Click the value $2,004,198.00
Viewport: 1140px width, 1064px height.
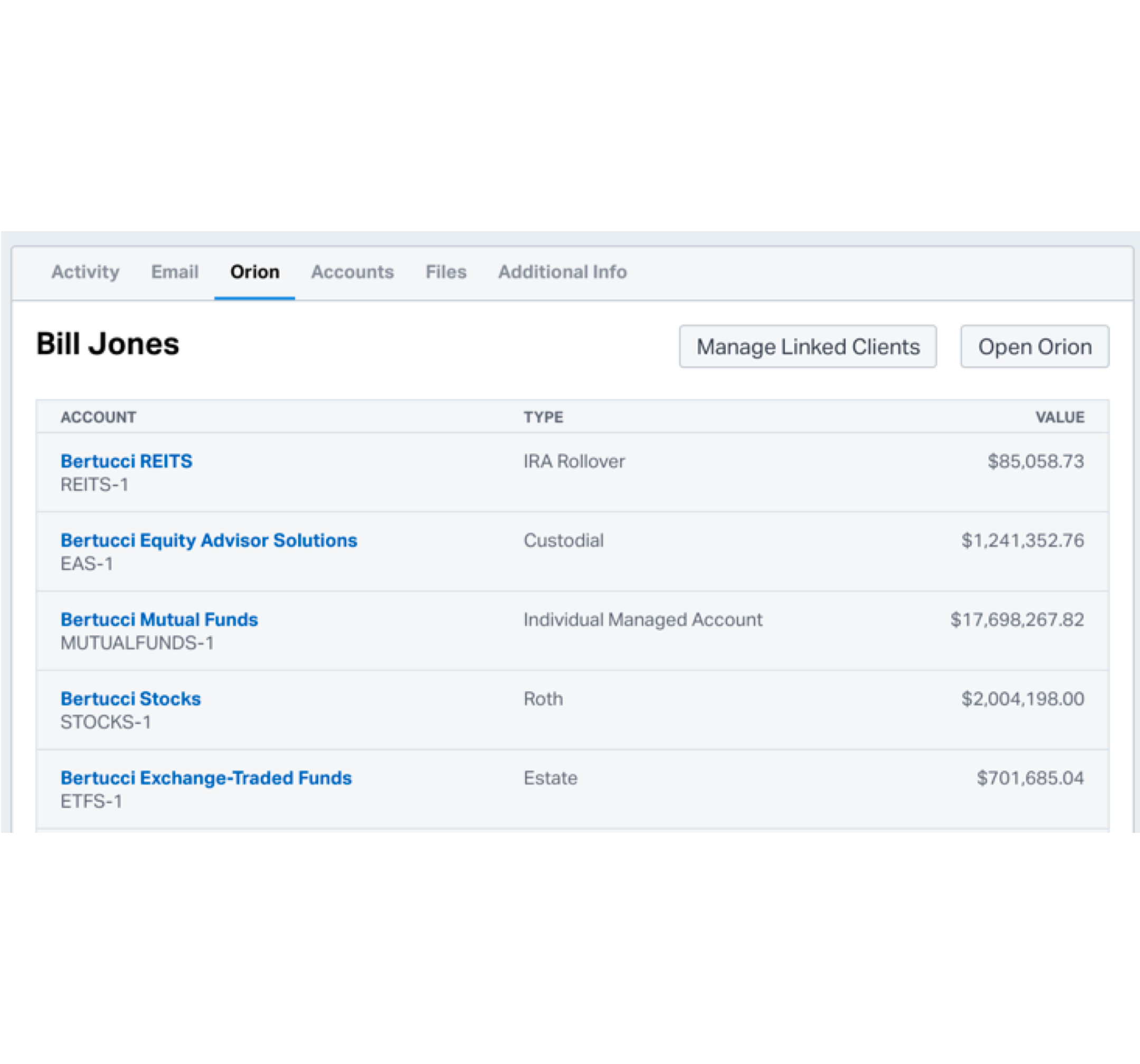pos(1022,698)
